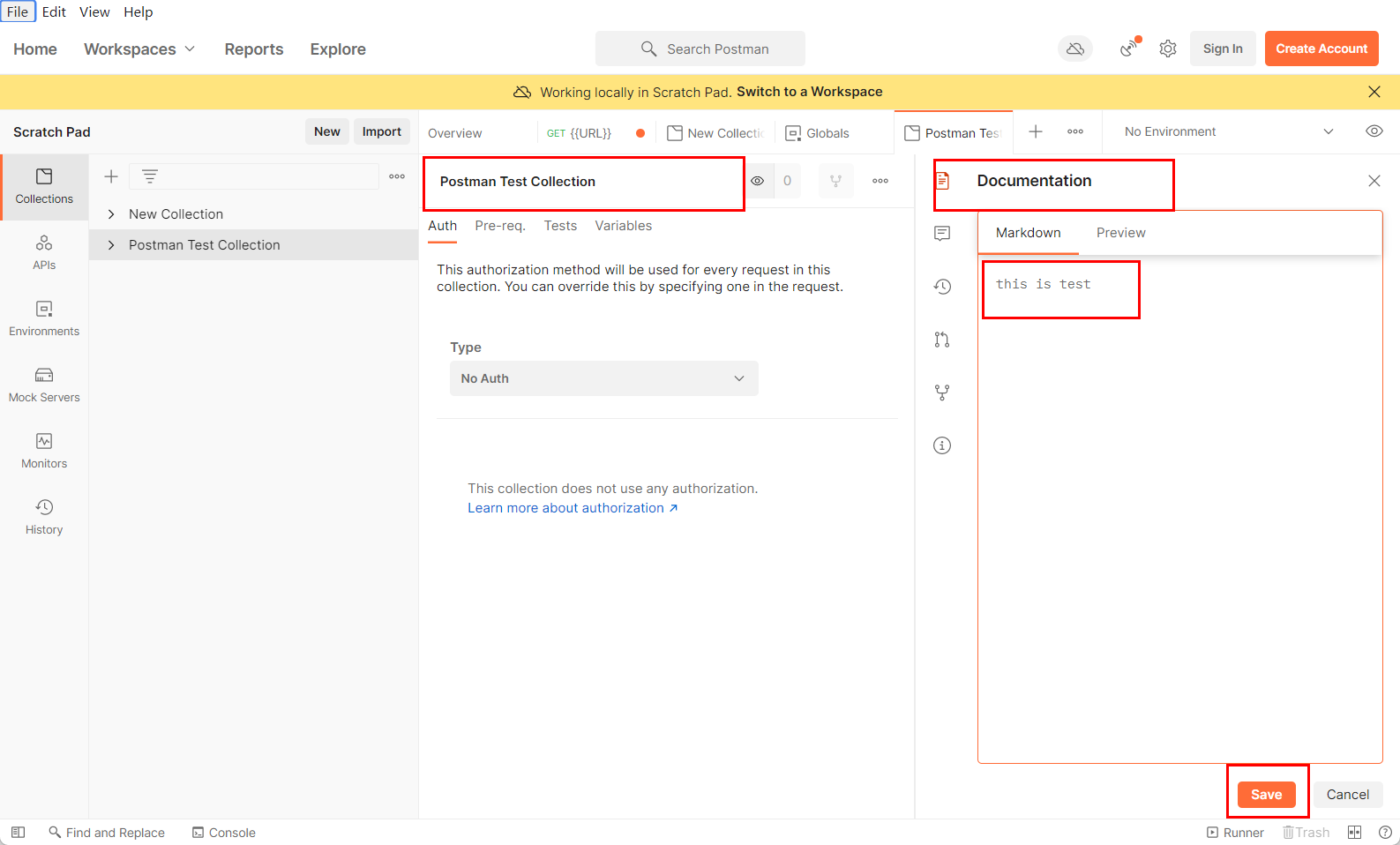Click the fork icon beside watch count
Screen dimensions: 1400x845
(x=835, y=181)
